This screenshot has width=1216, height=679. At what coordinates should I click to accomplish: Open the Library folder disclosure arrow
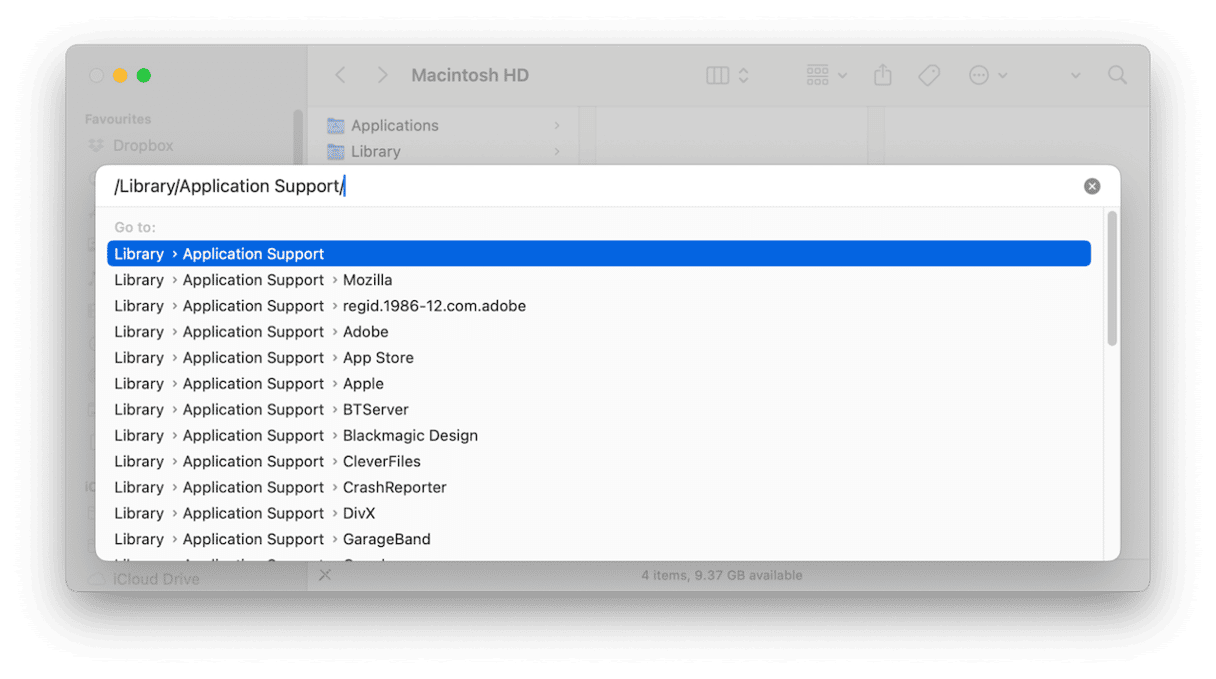click(x=558, y=151)
